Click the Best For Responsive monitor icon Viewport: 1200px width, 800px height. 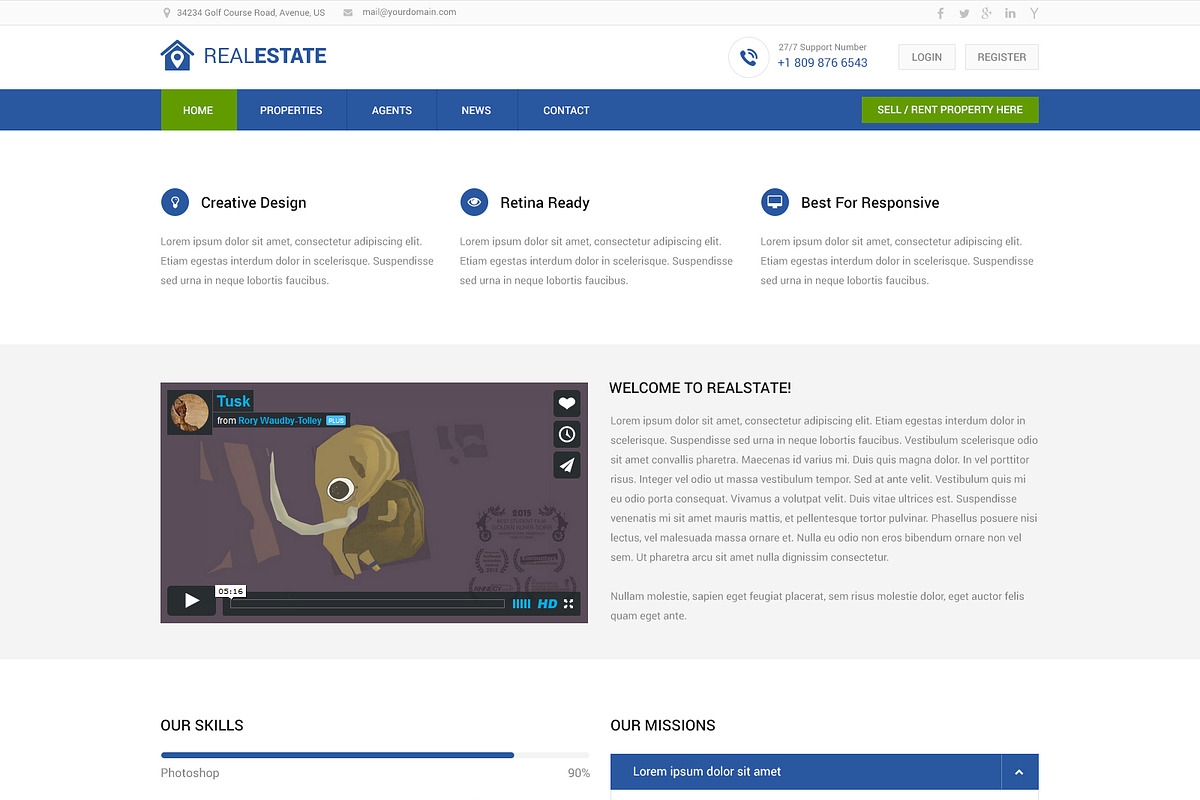pyautogui.click(x=774, y=202)
